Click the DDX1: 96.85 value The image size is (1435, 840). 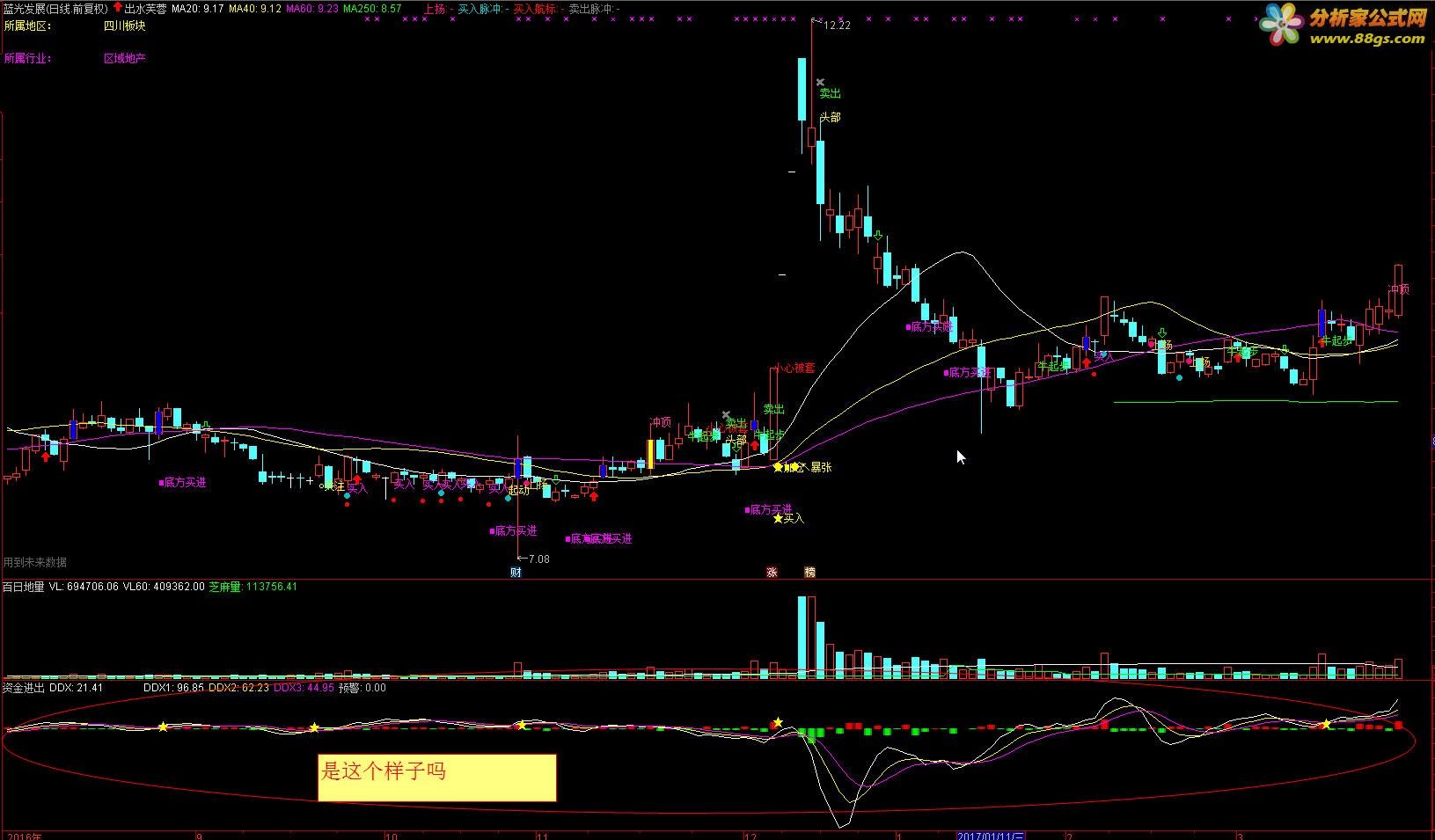[174, 688]
